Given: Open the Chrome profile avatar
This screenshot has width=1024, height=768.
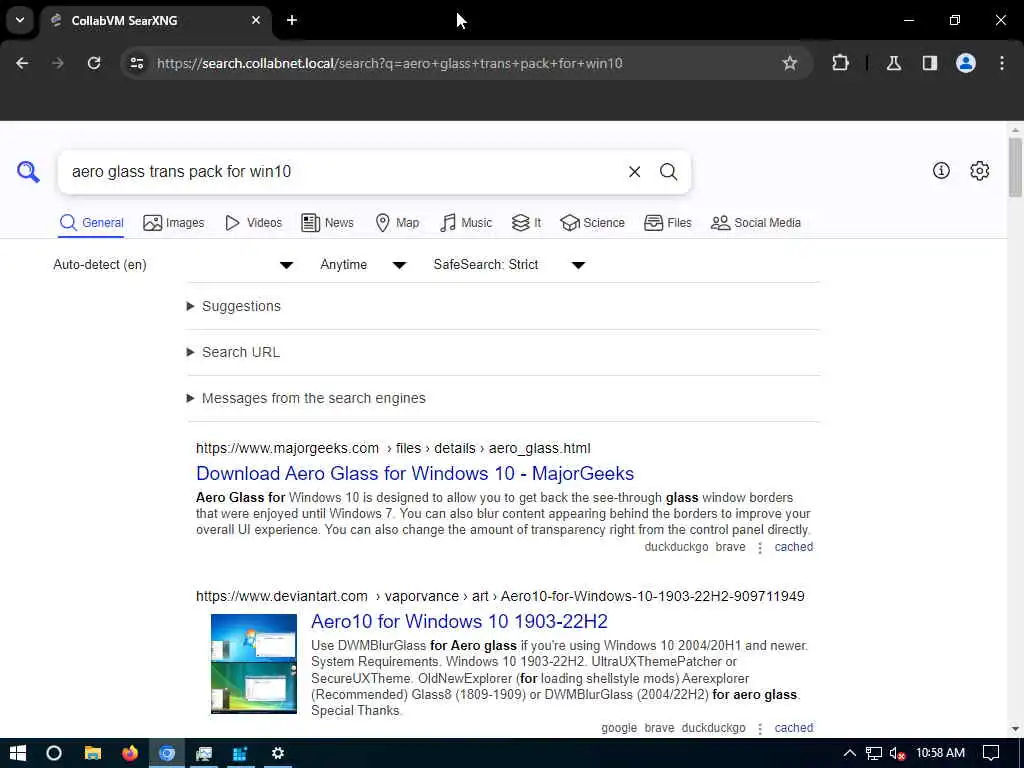Looking at the screenshot, I should (966, 63).
